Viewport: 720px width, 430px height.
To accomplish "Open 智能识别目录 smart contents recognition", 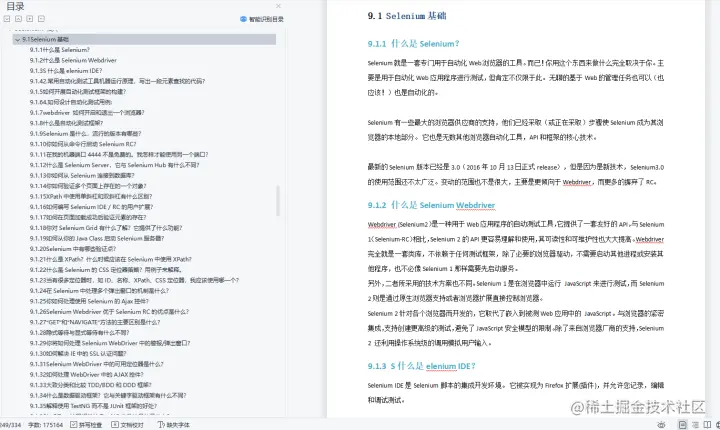I will coord(262,19).
